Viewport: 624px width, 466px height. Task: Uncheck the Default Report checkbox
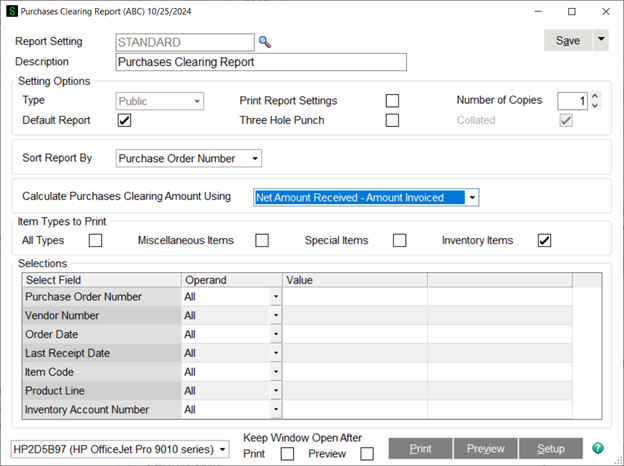pos(124,121)
